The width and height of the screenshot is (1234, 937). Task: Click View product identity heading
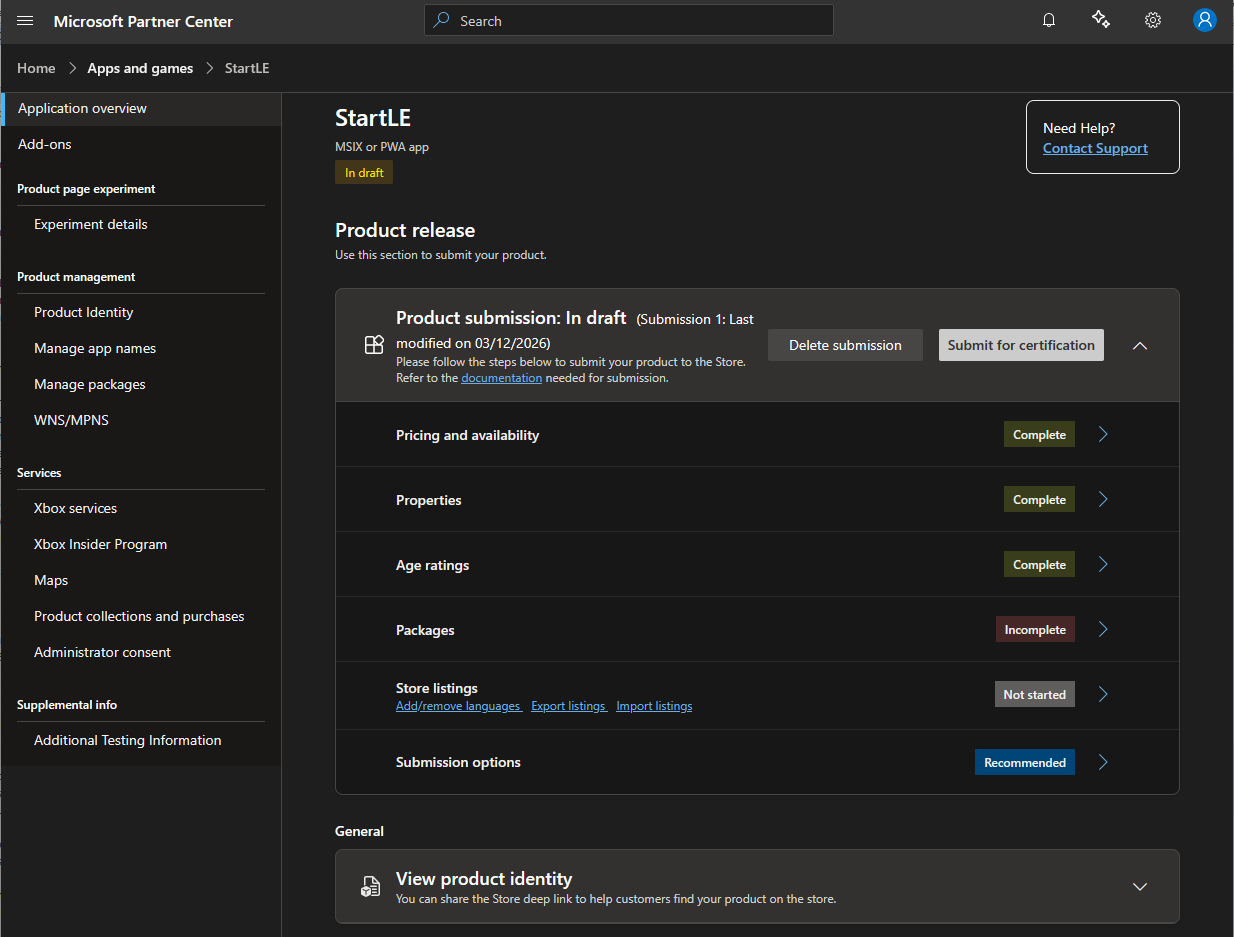click(x=484, y=878)
